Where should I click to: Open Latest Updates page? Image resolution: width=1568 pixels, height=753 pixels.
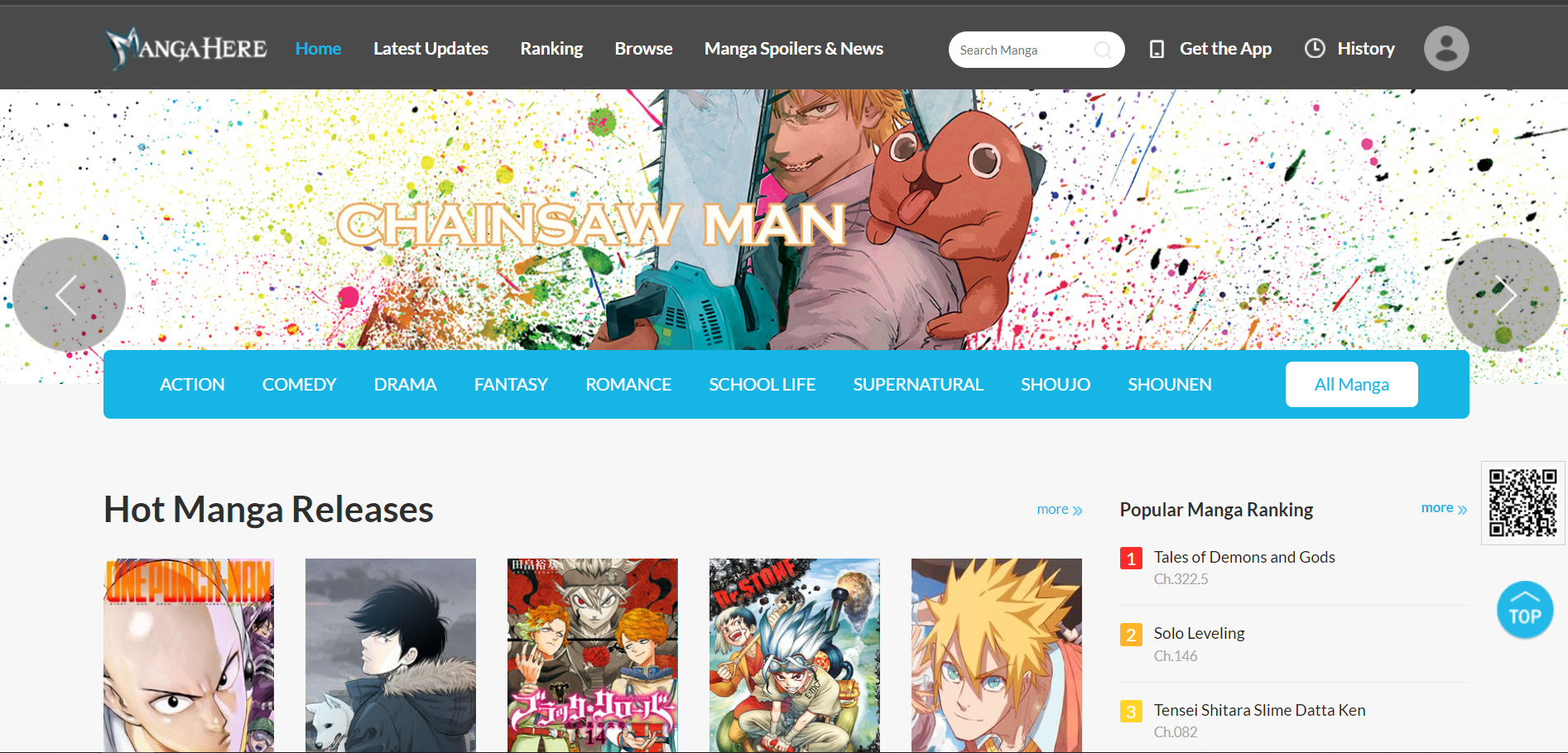click(430, 49)
